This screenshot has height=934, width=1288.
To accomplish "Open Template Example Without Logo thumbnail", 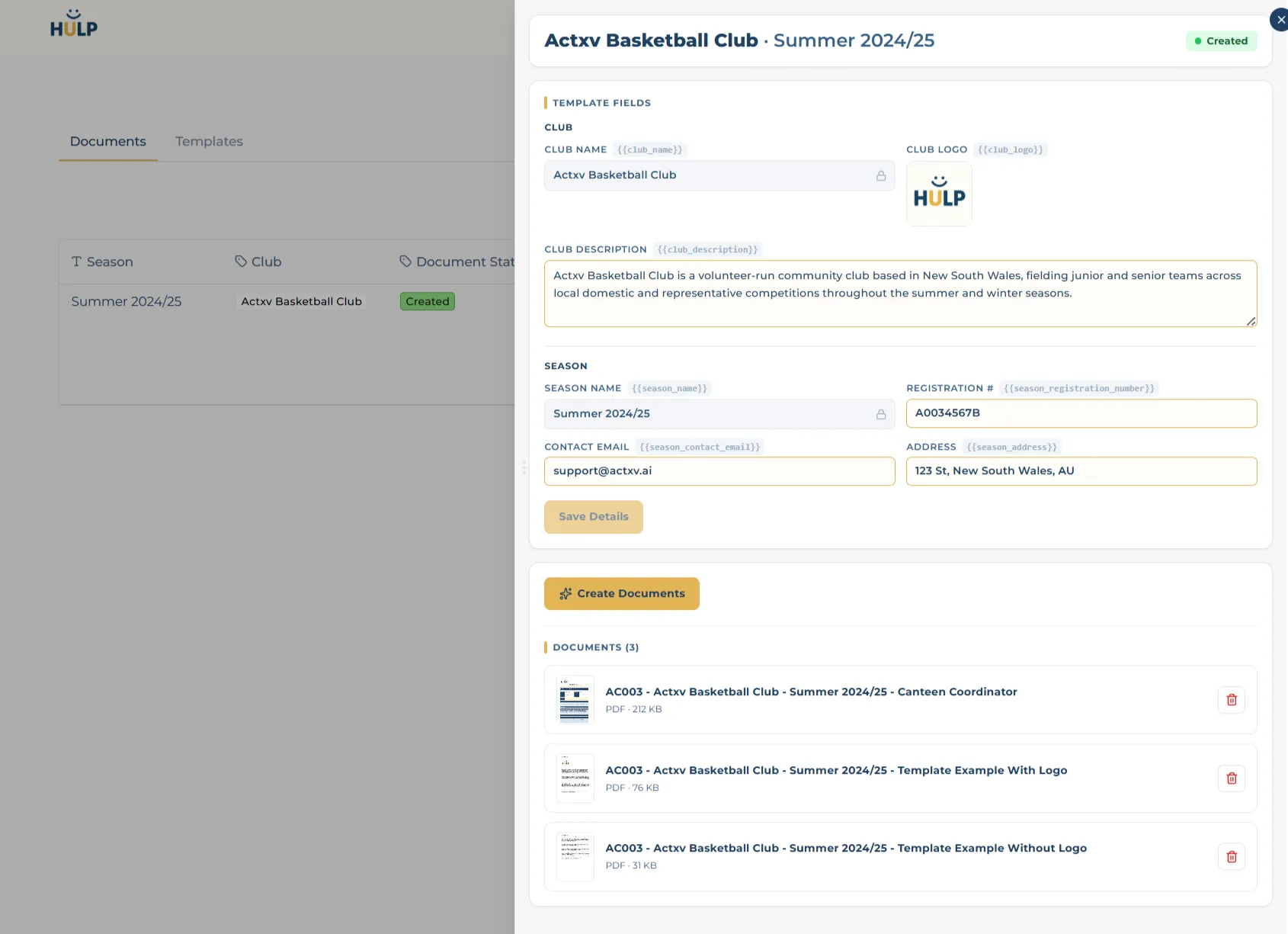I will point(575,857).
